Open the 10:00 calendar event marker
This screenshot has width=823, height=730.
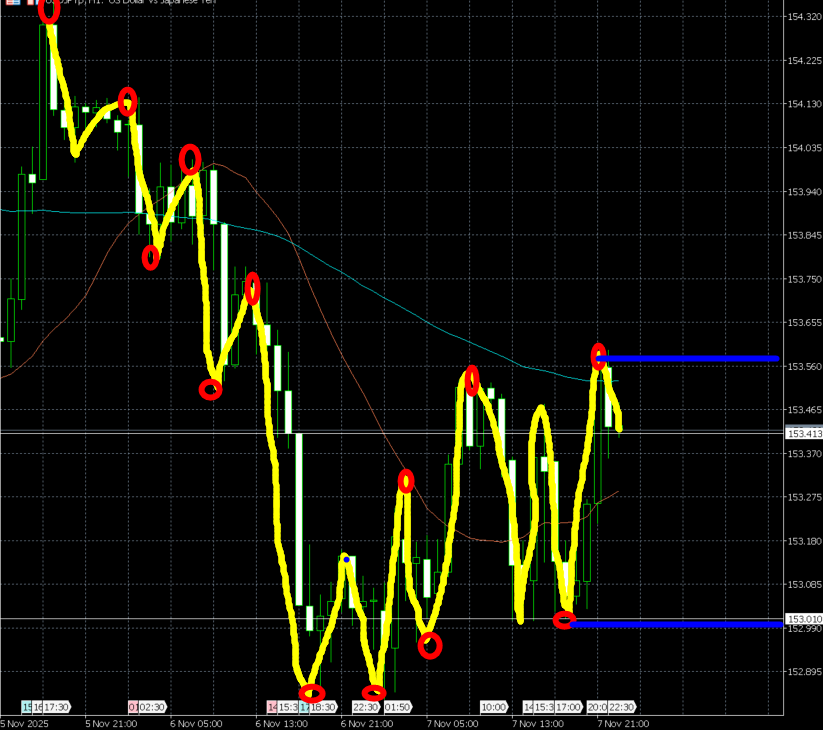coord(493,707)
